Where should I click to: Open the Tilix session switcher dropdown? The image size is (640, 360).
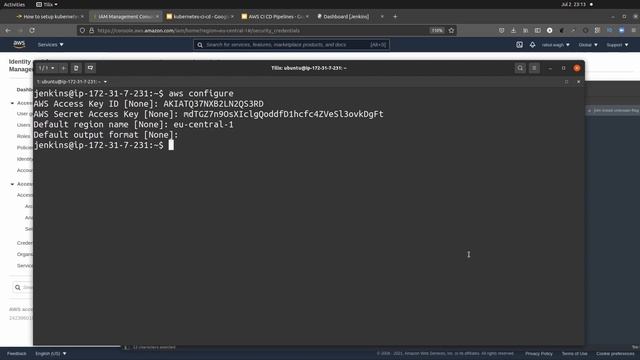coord(47,68)
